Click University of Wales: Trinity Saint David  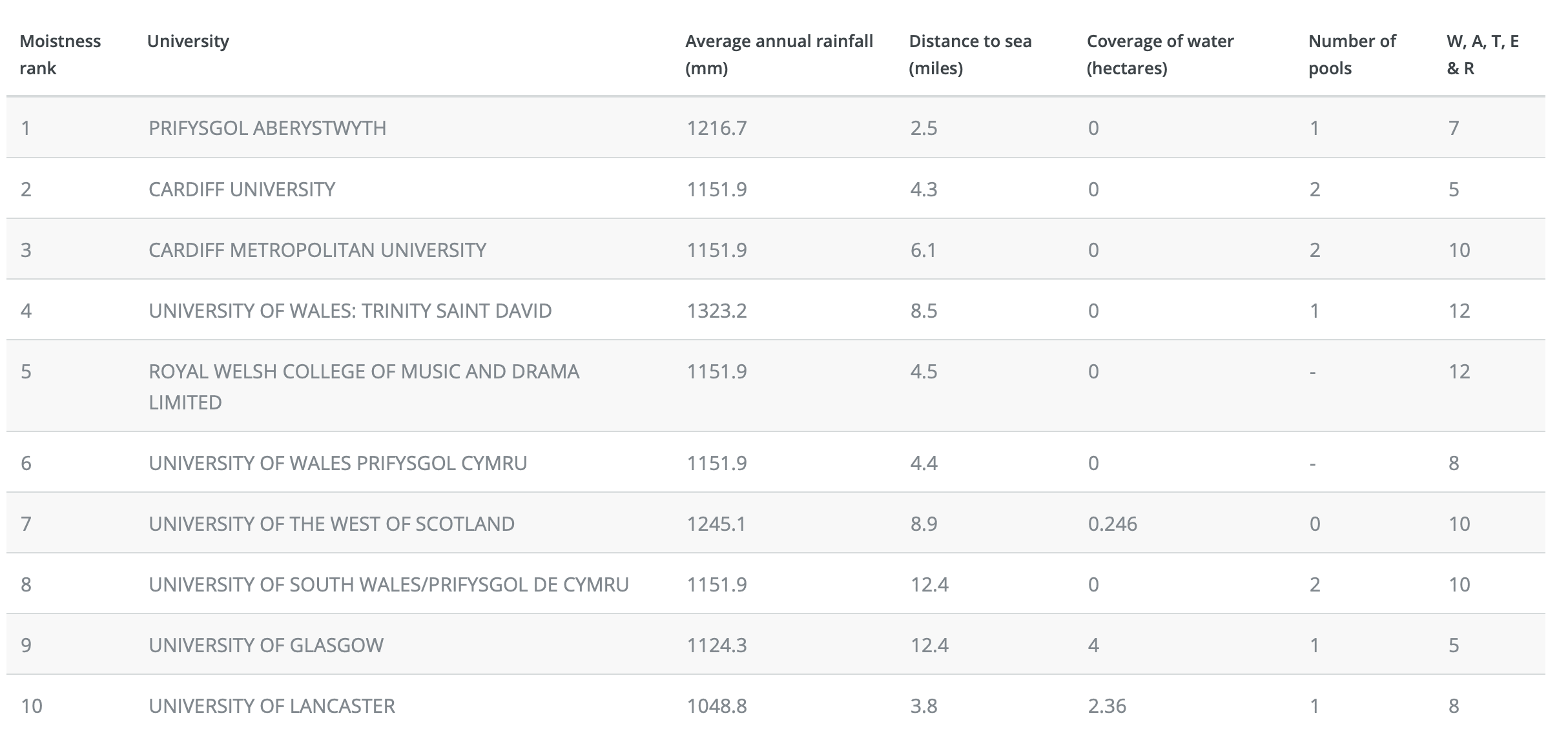(350, 311)
